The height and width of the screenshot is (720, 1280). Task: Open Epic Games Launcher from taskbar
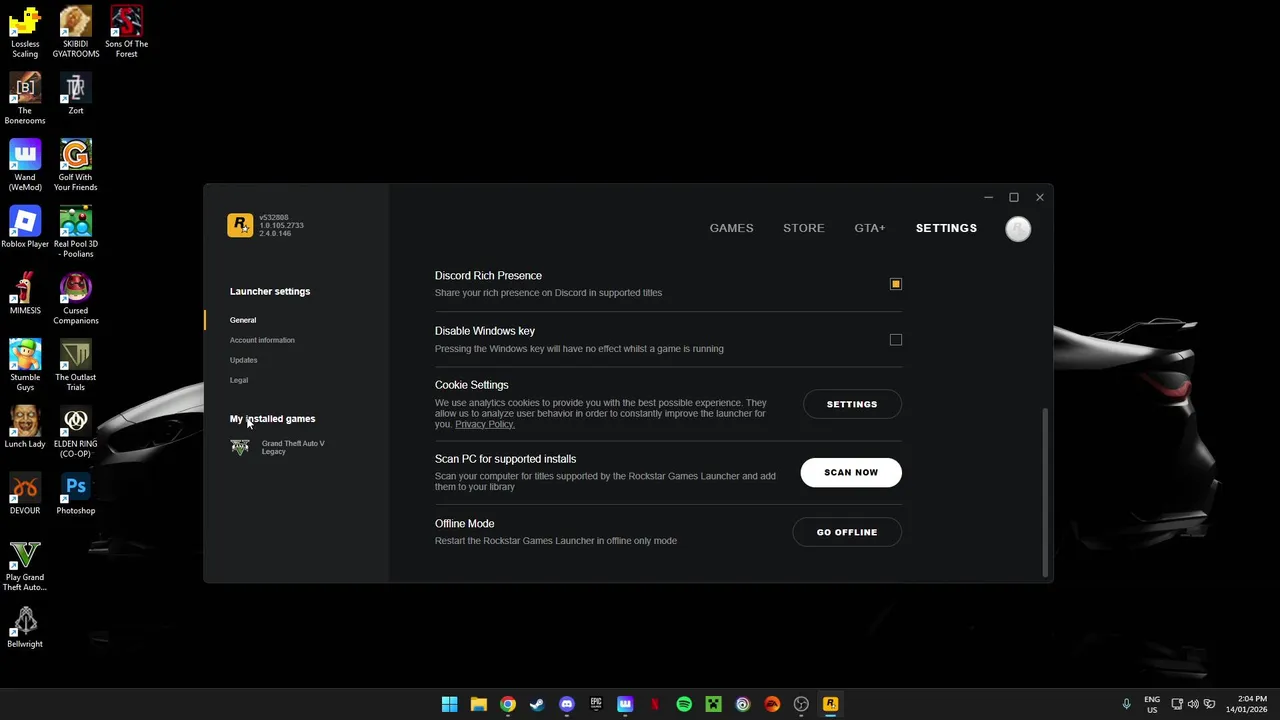pos(596,704)
